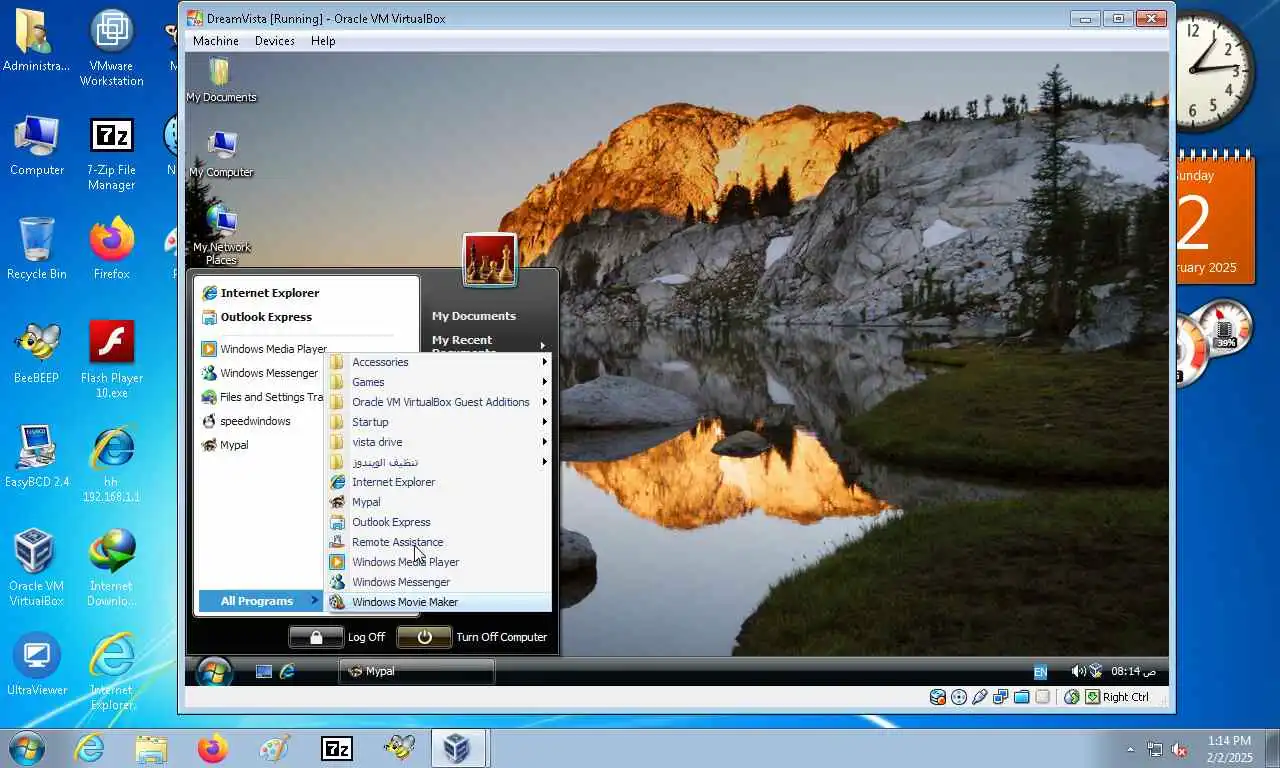The image size is (1280, 768).
Task: Click the network adapters indicator in VirtualBox status bar
Action: coord(1001,697)
